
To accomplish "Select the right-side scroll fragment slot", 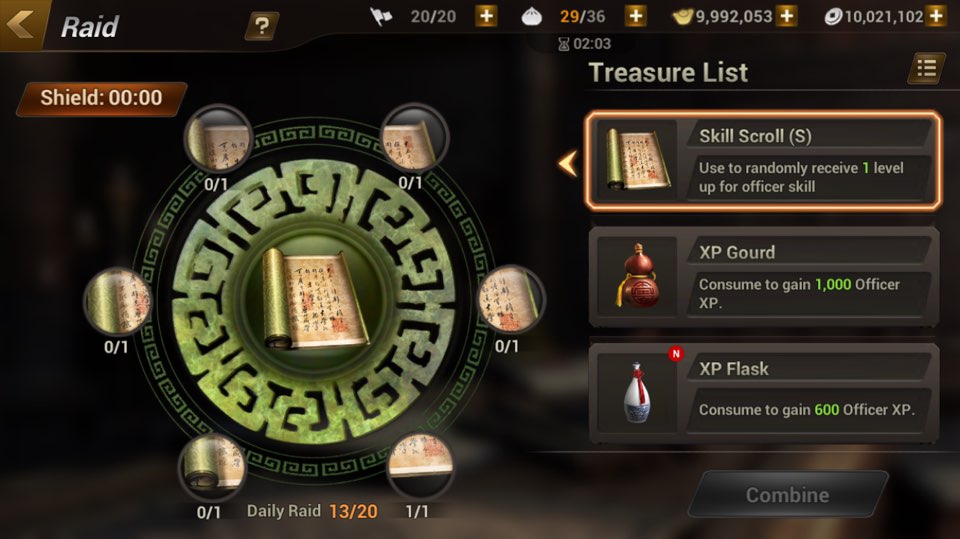I will [511, 299].
